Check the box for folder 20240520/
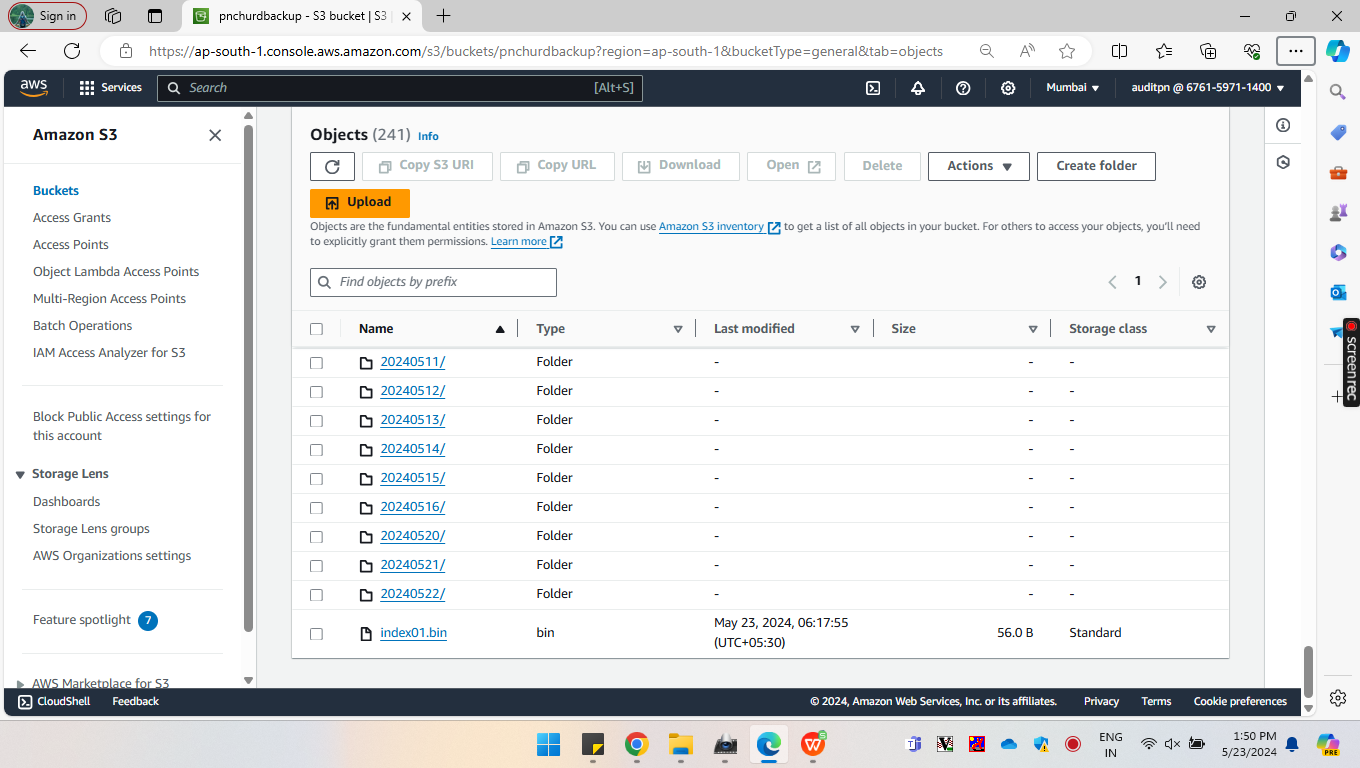1360x768 pixels. pos(317,536)
